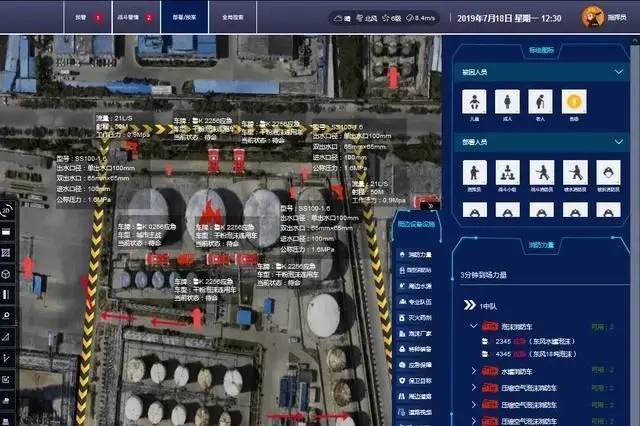The image size is (640, 426).
Task: Select the 喷水消防员 hose firefighter icon
Action: pyautogui.click(x=575, y=172)
